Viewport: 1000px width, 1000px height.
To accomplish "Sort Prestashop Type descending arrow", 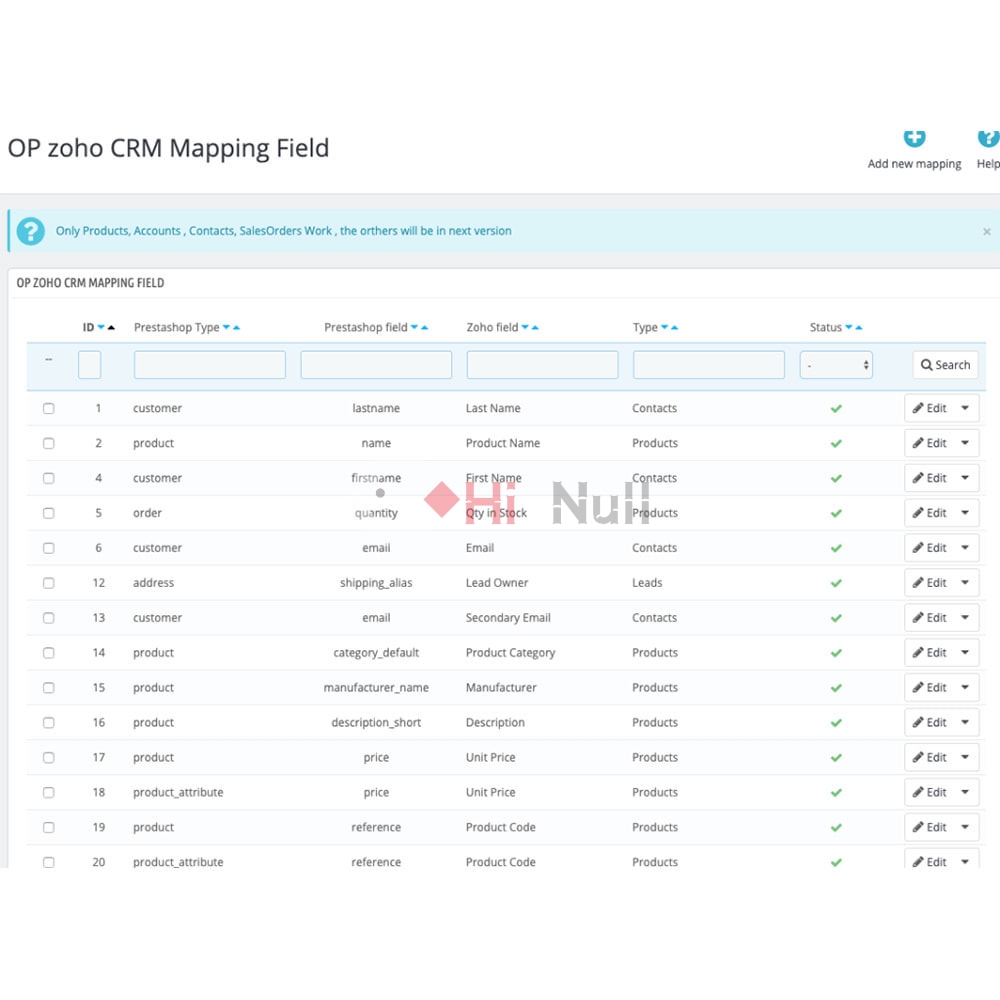I will coord(226,327).
